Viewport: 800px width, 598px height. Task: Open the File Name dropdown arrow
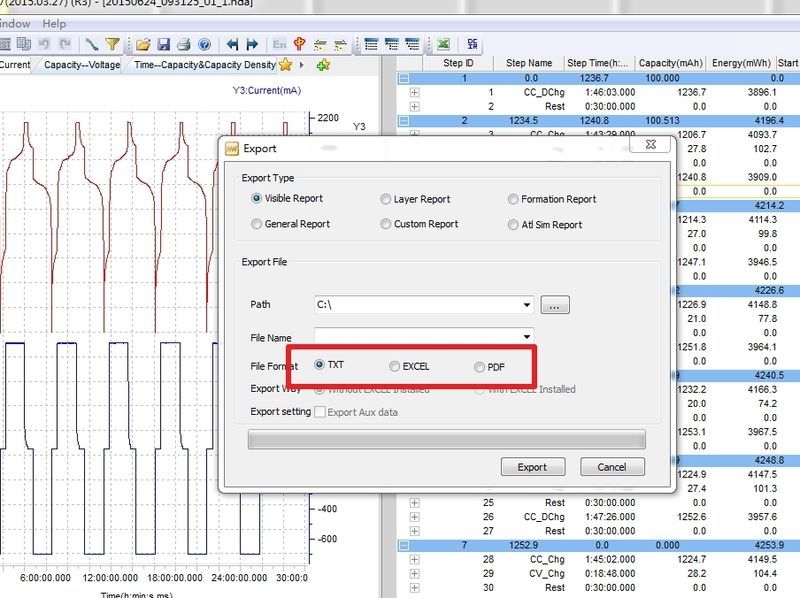click(x=527, y=336)
